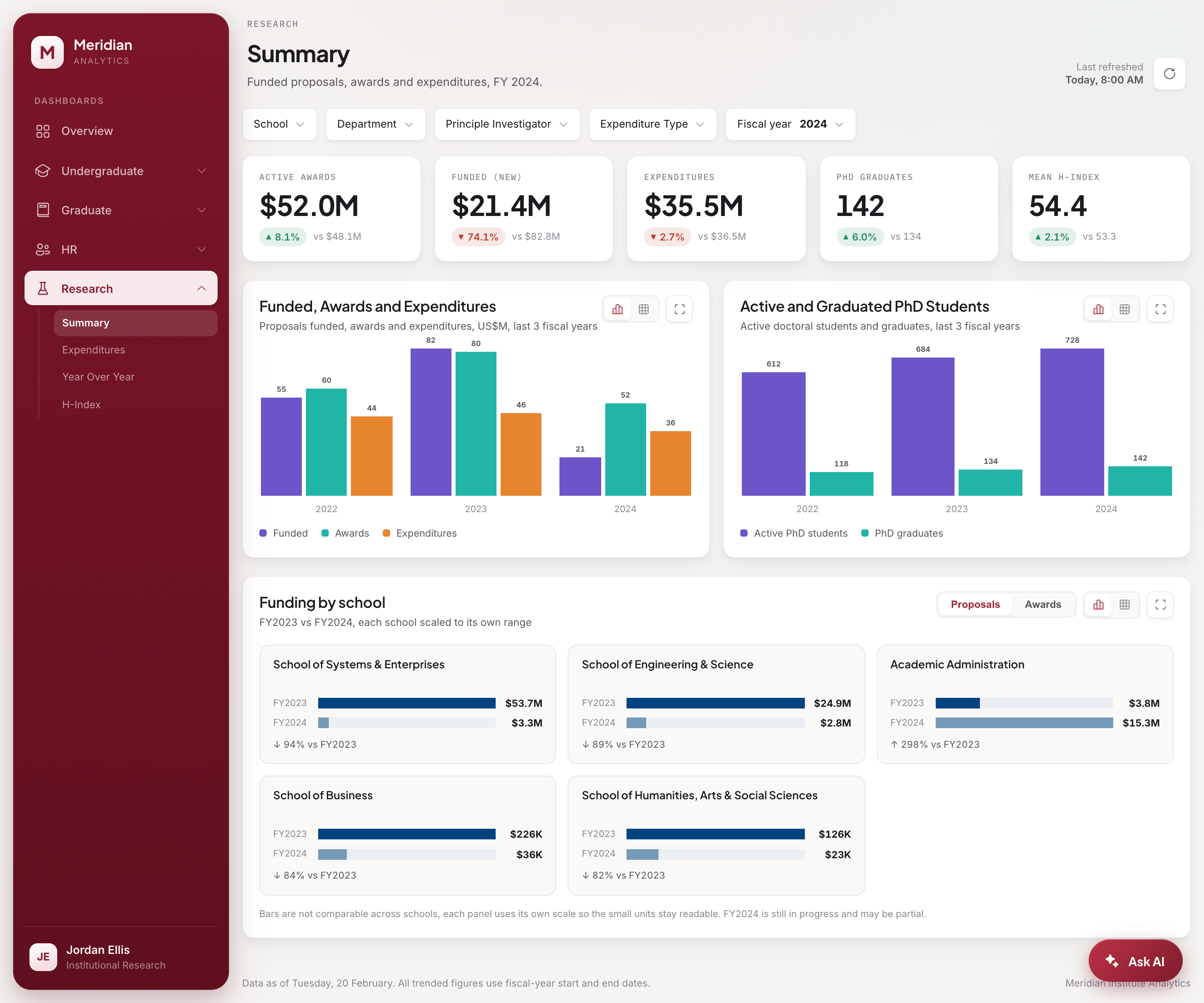Viewport: 1204px width, 1003px height.
Task: Switch Funded chart to table view
Action: click(644, 309)
